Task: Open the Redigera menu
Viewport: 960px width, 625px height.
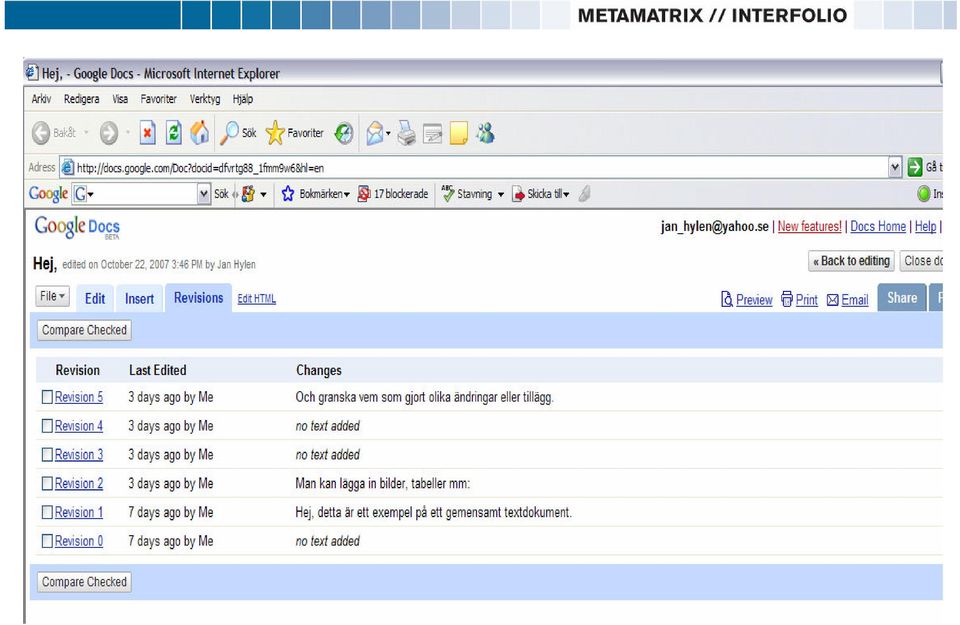Action: click(81, 99)
